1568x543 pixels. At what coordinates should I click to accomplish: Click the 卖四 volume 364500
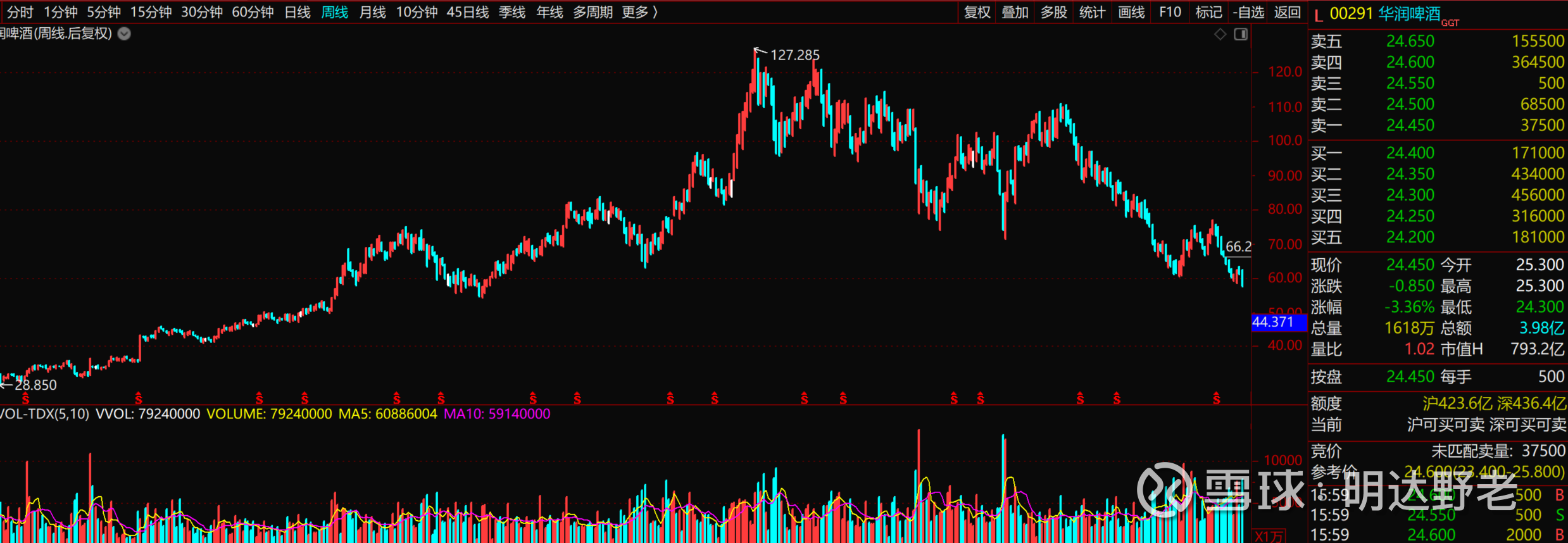point(1538,62)
